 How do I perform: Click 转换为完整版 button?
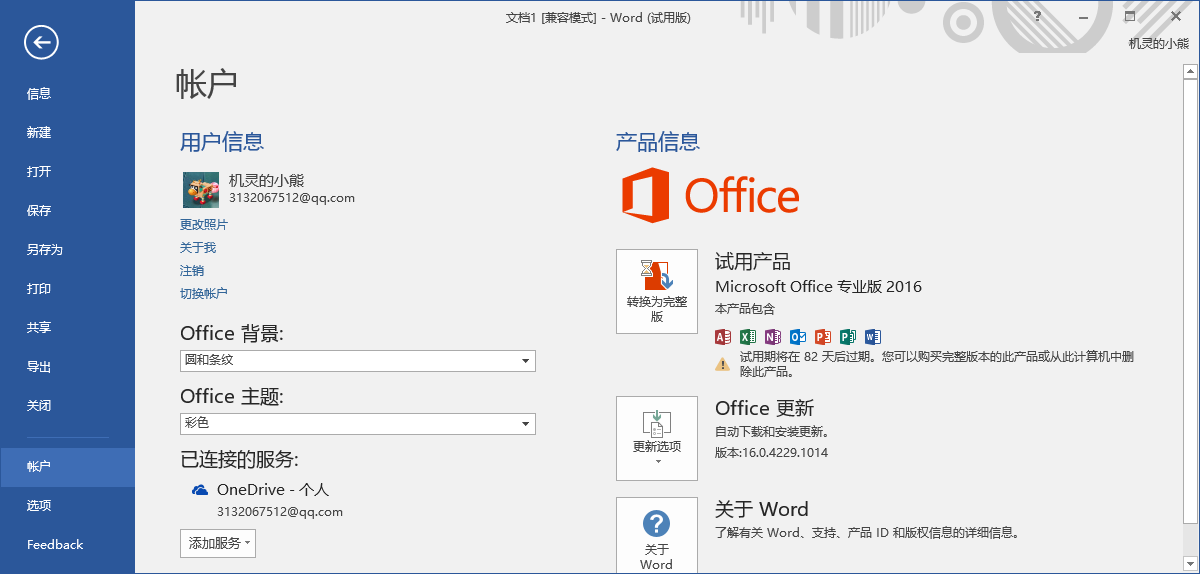click(656, 291)
